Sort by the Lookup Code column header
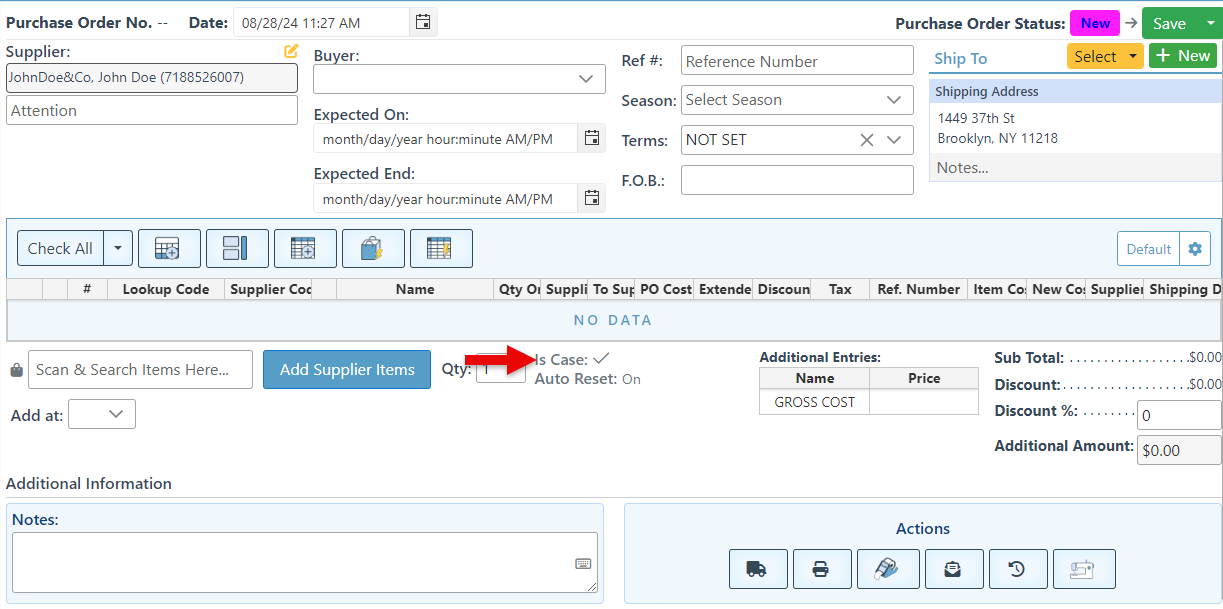This screenshot has height=609, width=1223. (x=166, y=289)
